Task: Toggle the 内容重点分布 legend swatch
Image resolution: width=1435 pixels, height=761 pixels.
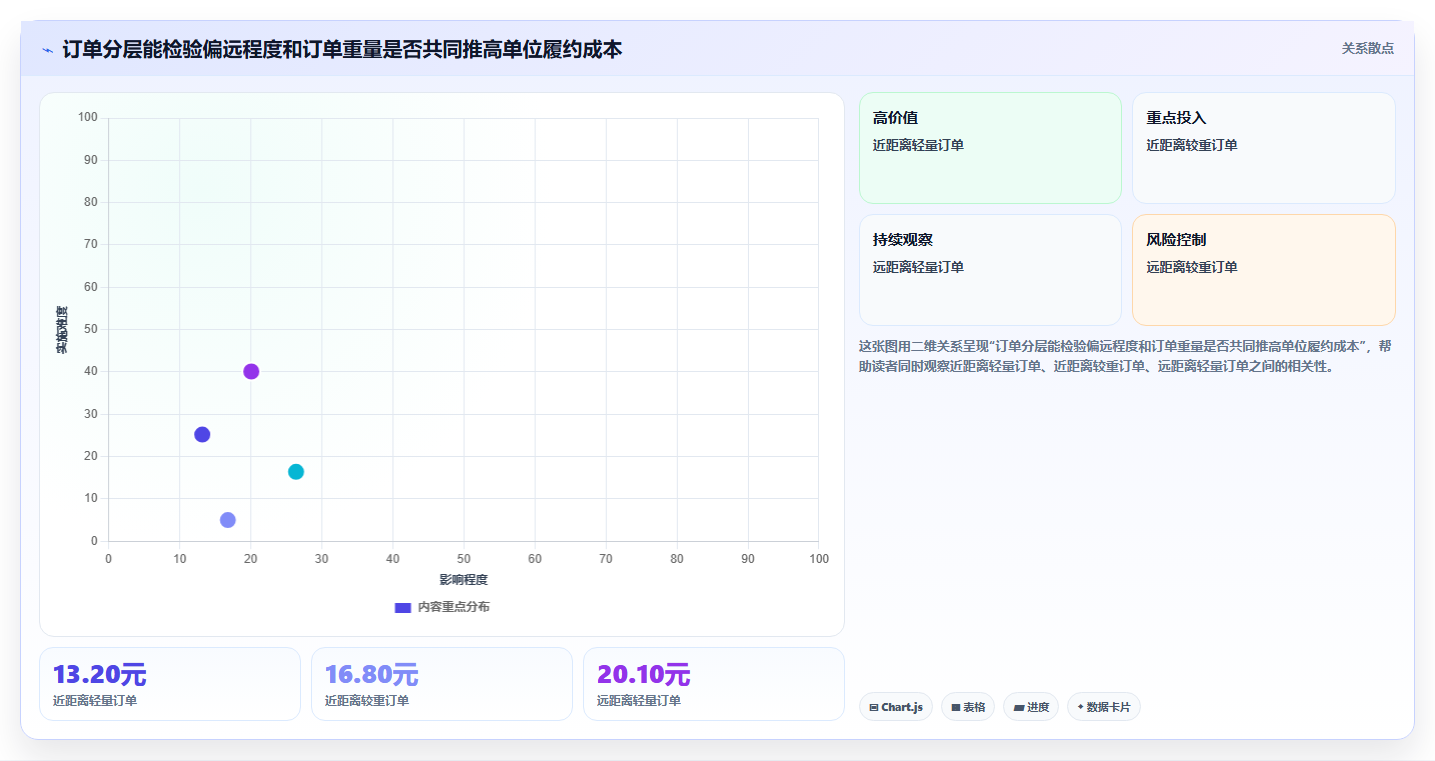Action: point(403,607)
